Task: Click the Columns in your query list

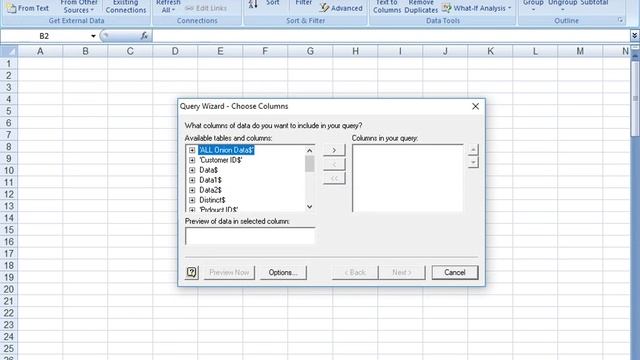Action: 408,178
